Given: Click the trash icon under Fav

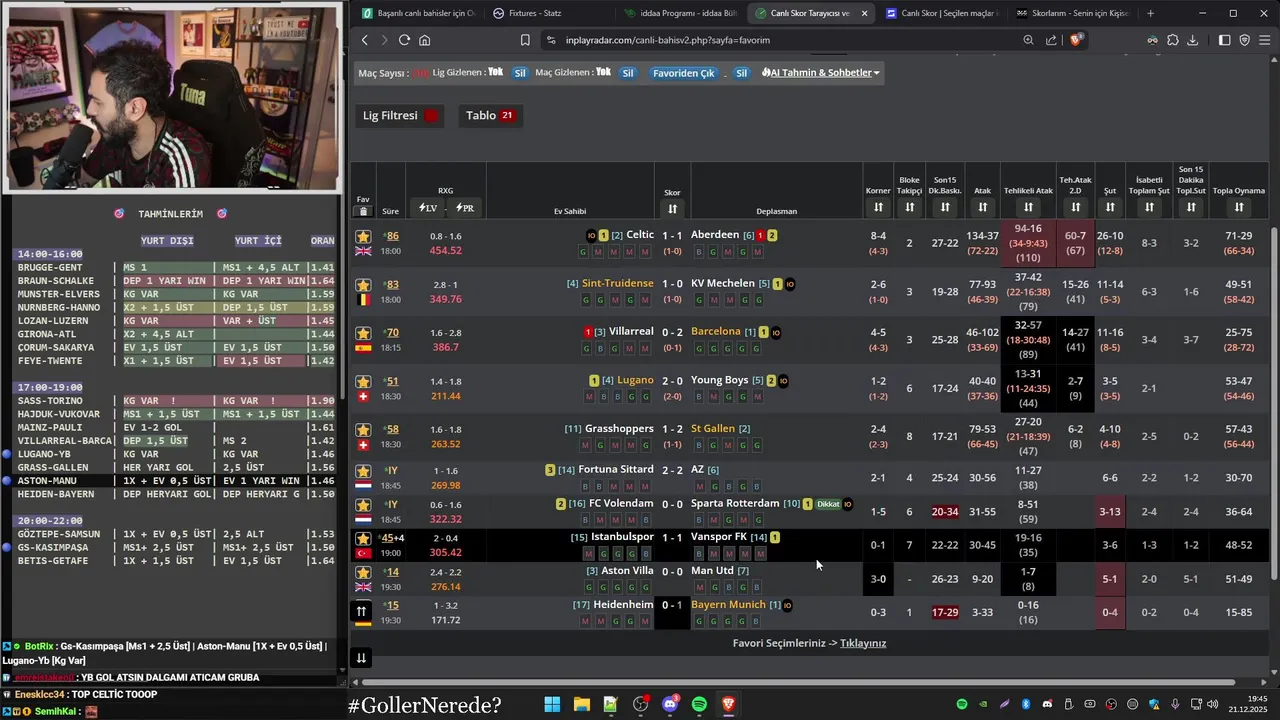Looking at the screenshot, I should [363, 211].
